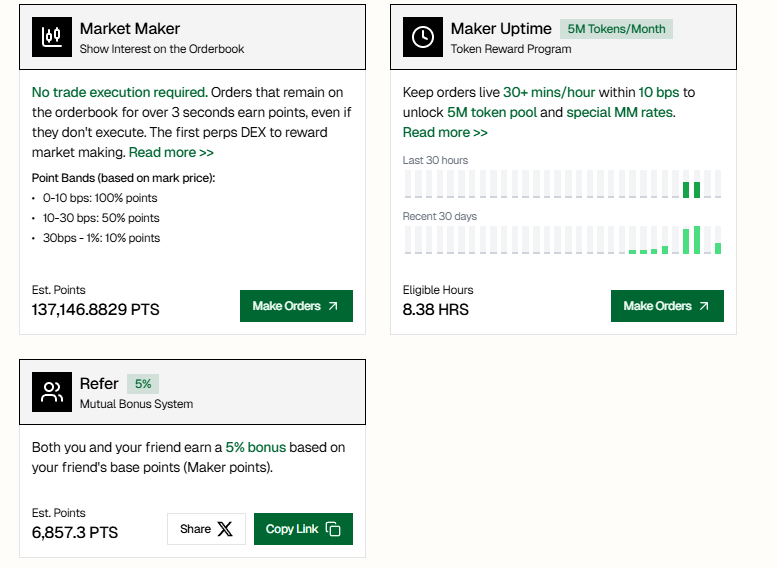
Task: Click 'Token Reward Program' subtitle
Action: 511,49
